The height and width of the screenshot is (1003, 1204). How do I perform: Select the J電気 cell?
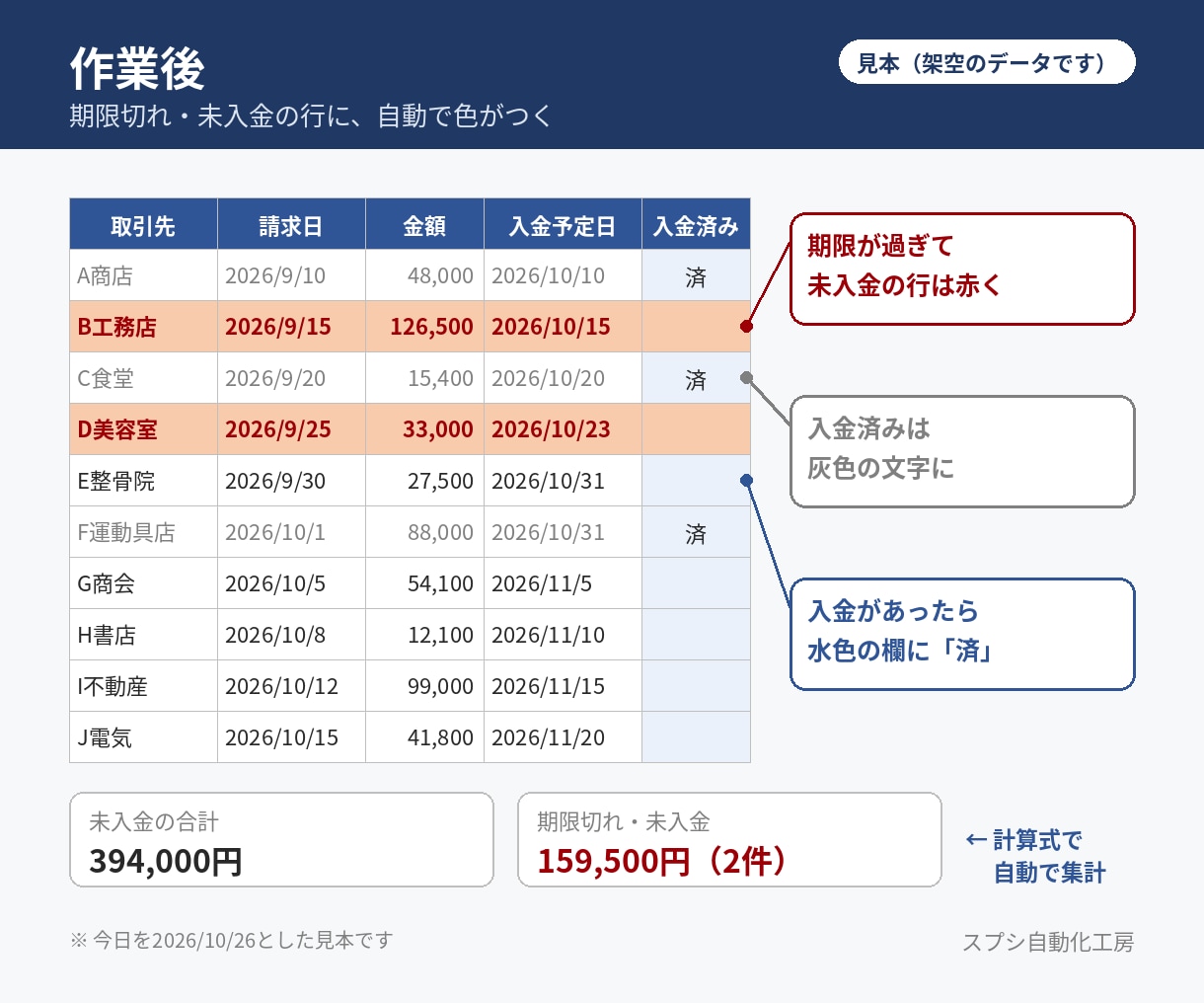(x=143, y=737)
